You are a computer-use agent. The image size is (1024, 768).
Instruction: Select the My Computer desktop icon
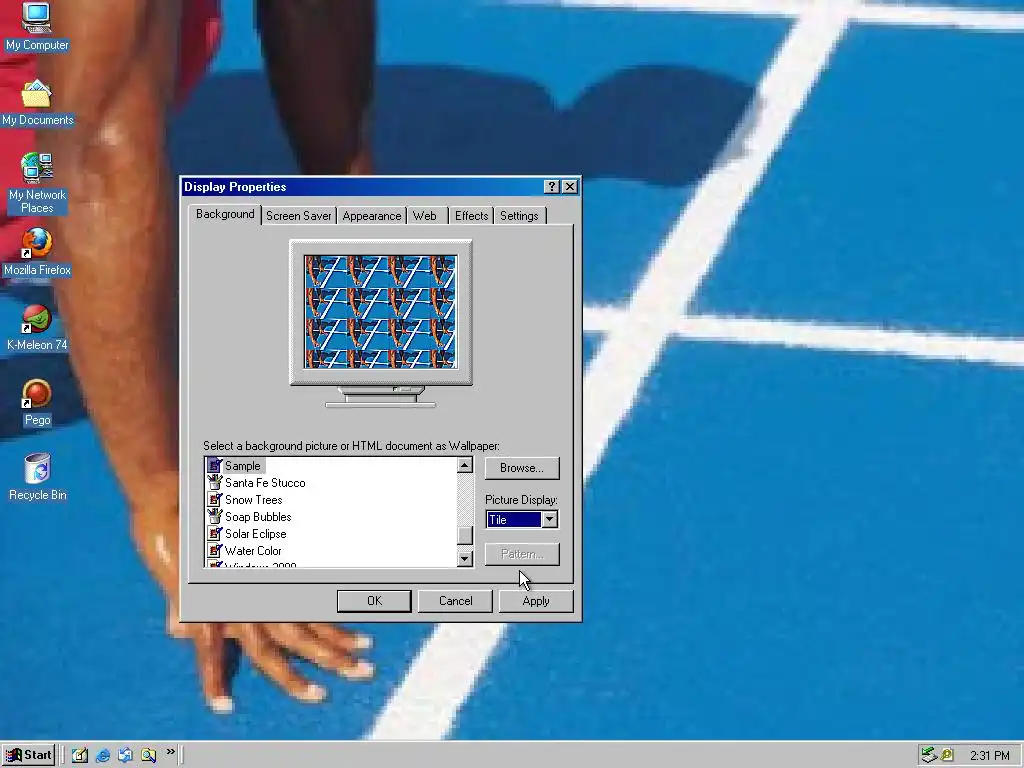(37, 26)
